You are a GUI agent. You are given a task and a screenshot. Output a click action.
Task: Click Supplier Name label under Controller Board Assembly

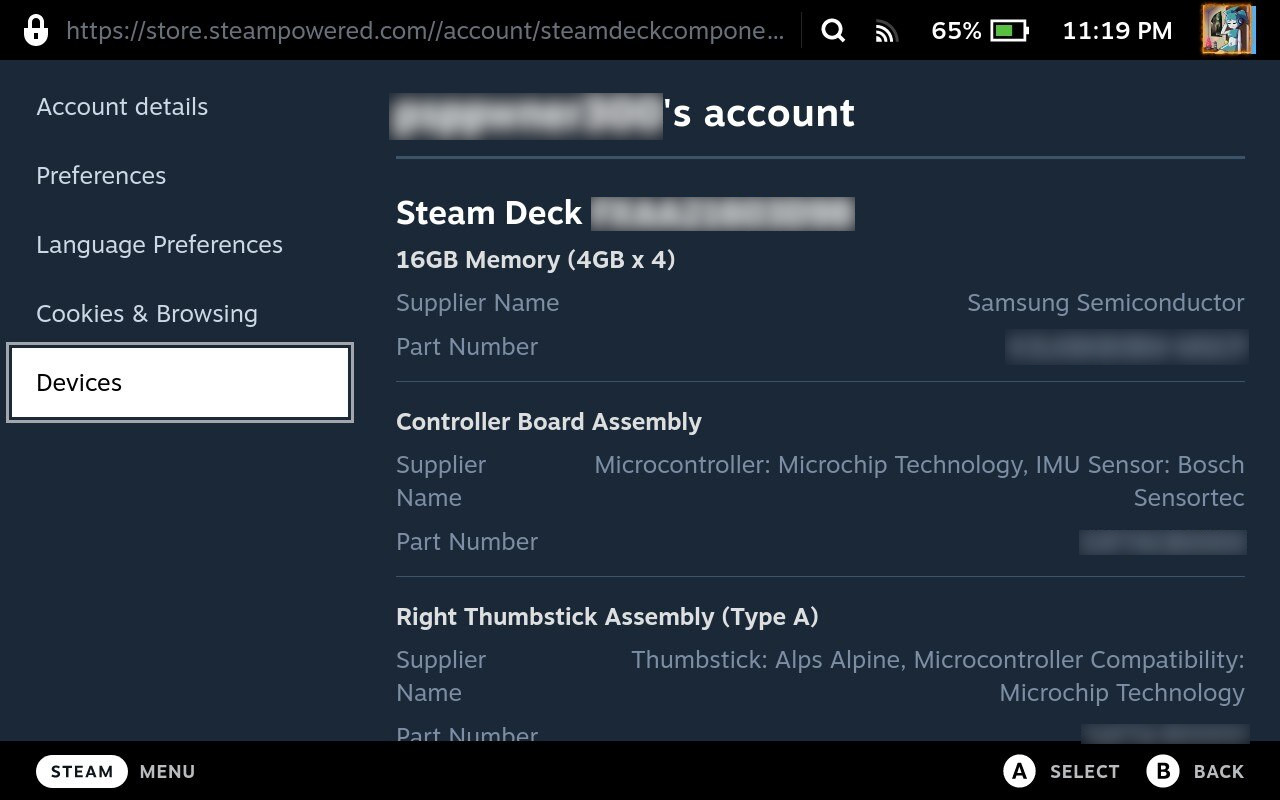point(441,481)
